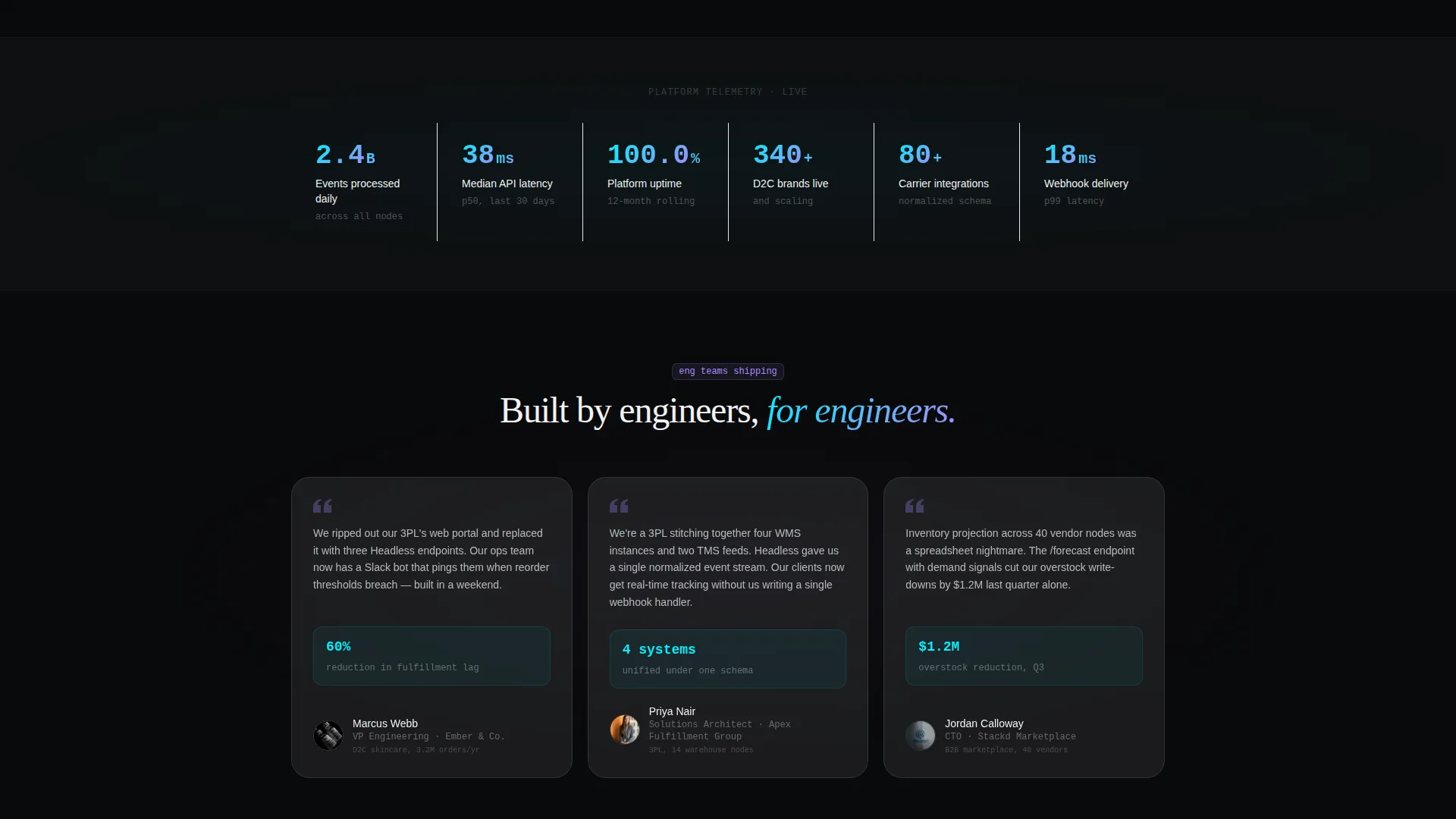Click the '2.4B' events processed figure
Image resolution: width=1456 pixels, height=819 pixels.
click(346, 155)
